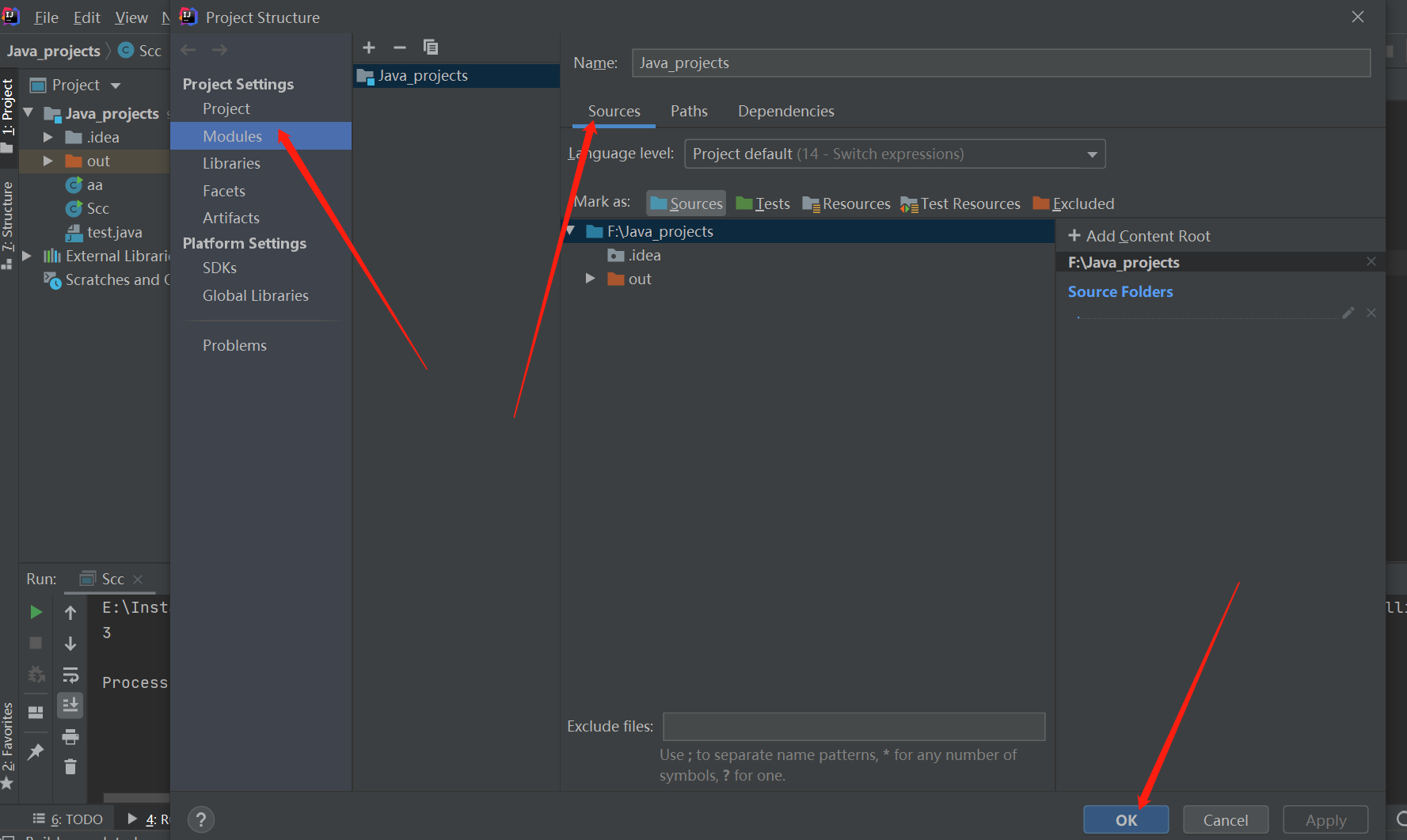1407x840 pixels.
Task: Rerun the Scc program with the green play icon
Action: pyautogui.click(x=35, y=611)
